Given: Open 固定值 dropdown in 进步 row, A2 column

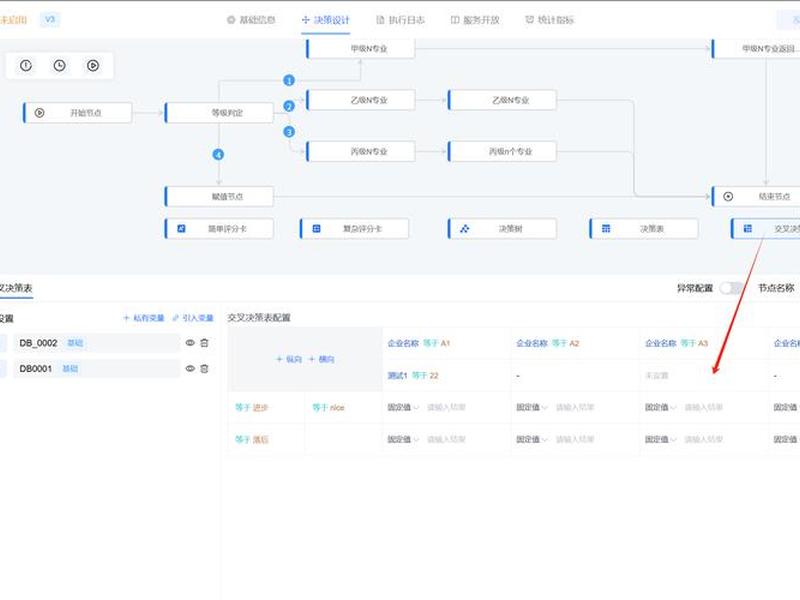Looking at the screenshot, I should coord(532,407).
